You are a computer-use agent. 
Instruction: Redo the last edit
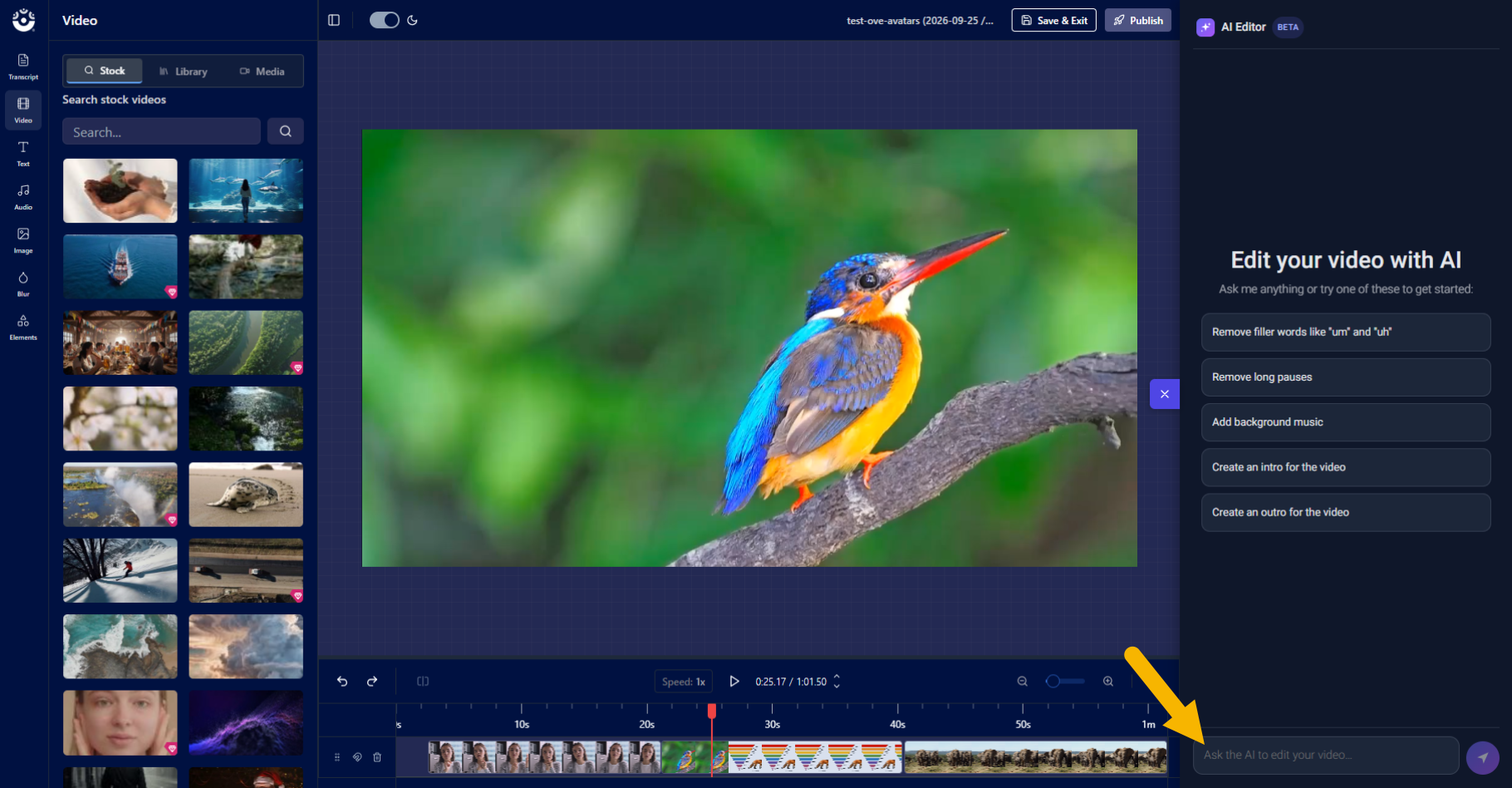point(372,681)
